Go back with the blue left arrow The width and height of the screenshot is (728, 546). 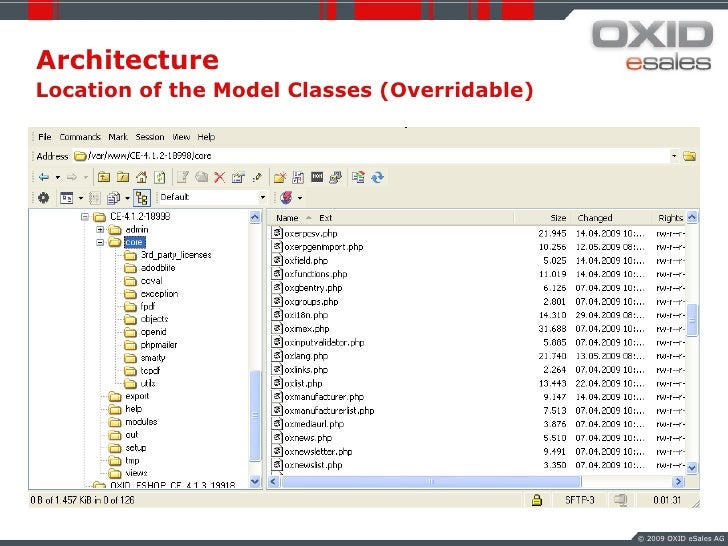tap(44, 177)
